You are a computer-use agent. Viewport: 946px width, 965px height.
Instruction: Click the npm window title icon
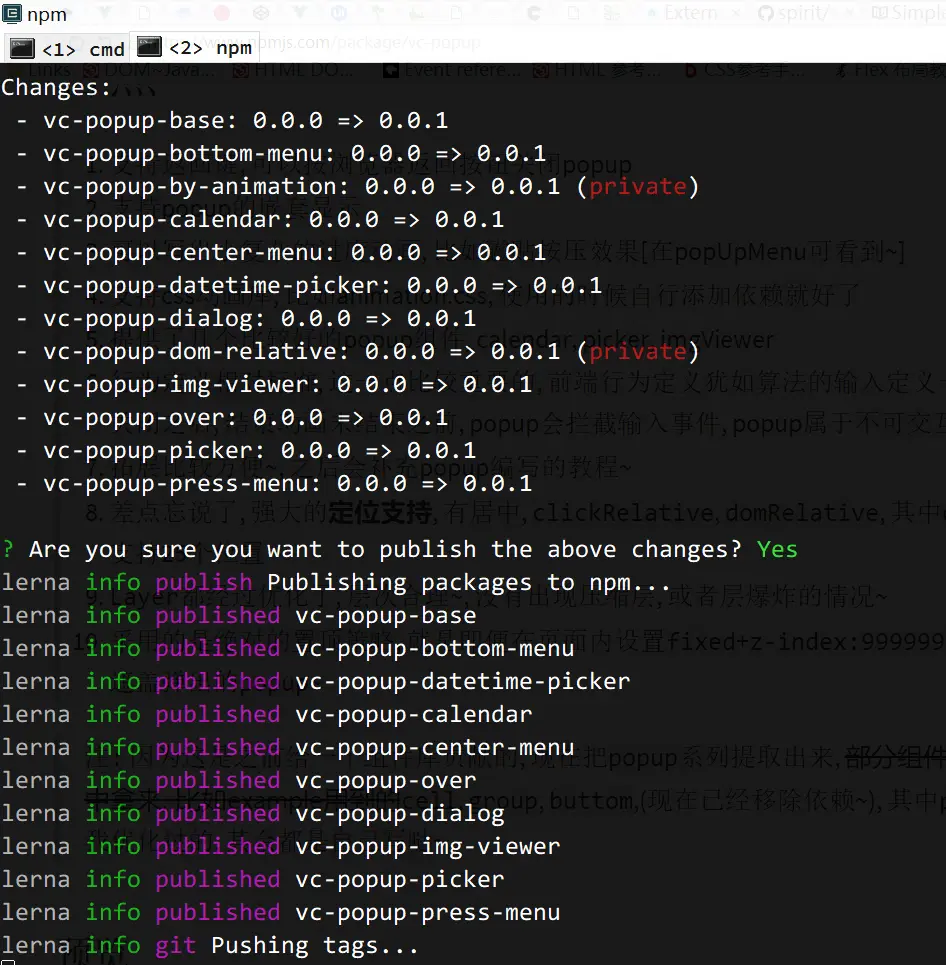[x=12, y=14]
